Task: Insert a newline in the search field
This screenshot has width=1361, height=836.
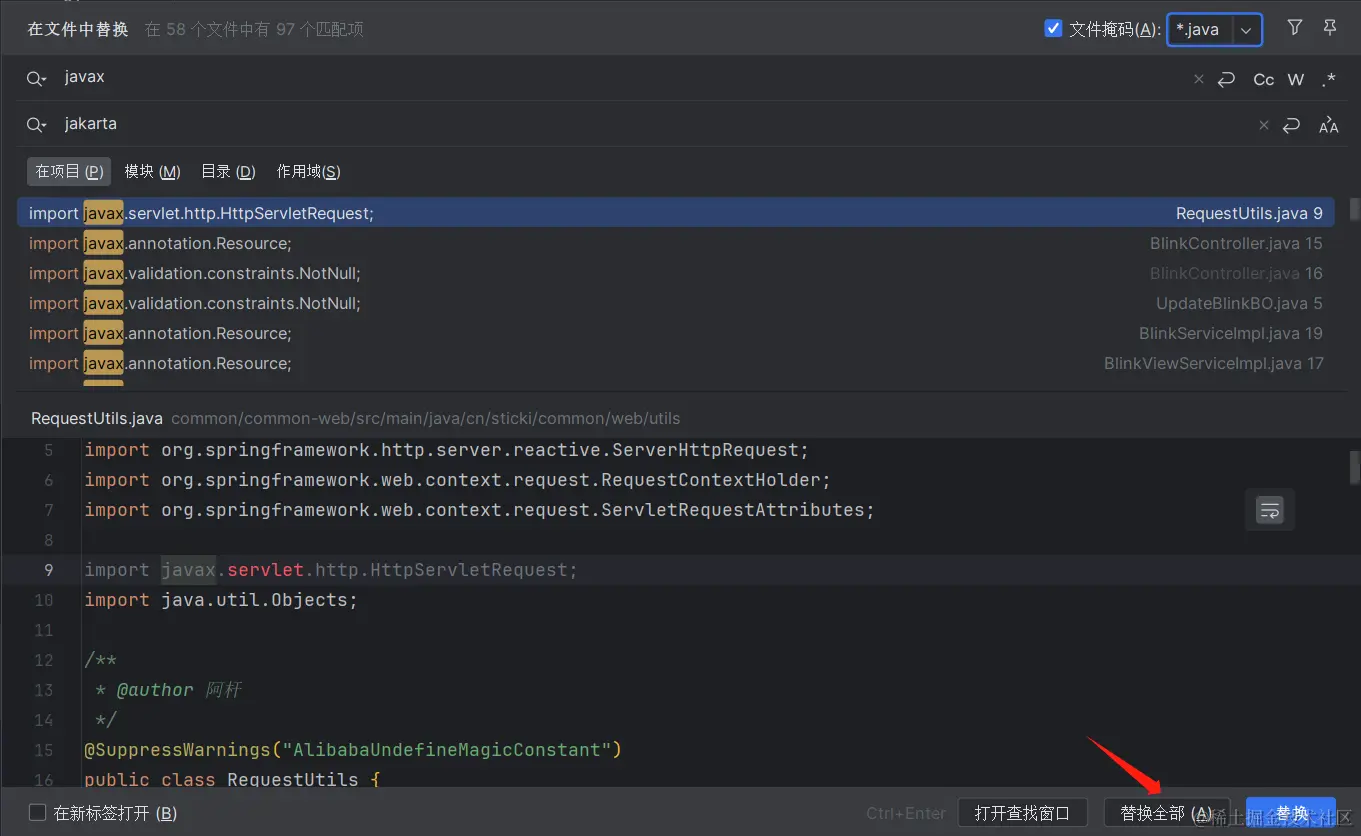Action: [x=1227, y=78]
